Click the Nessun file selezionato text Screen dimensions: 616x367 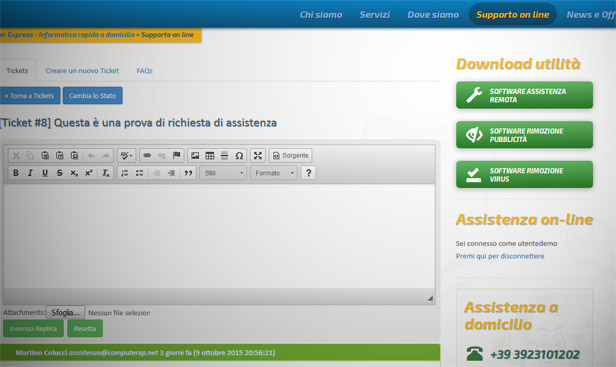point(119,313)
